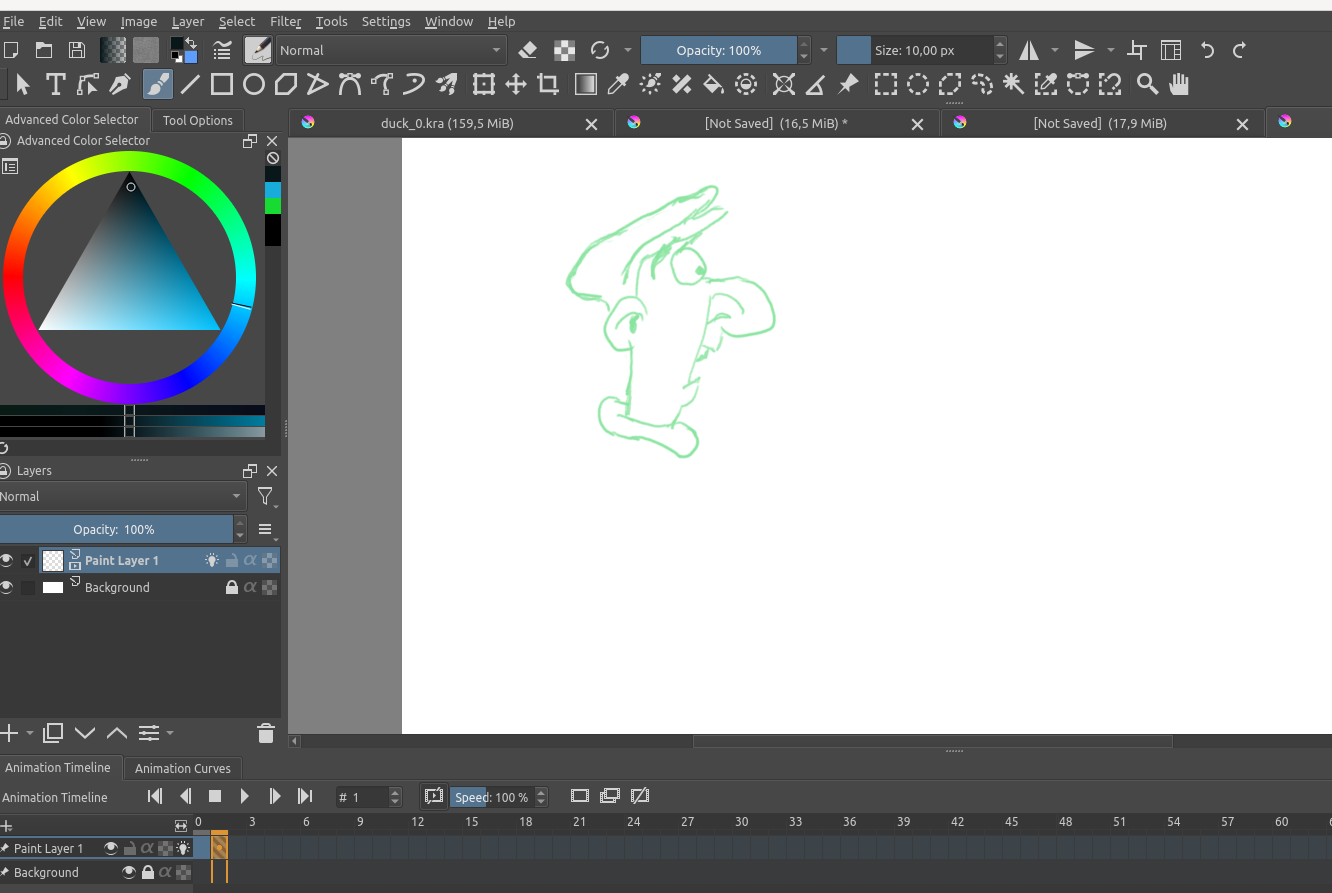
Task: Select the Text tool
Action: pos(56,85)
